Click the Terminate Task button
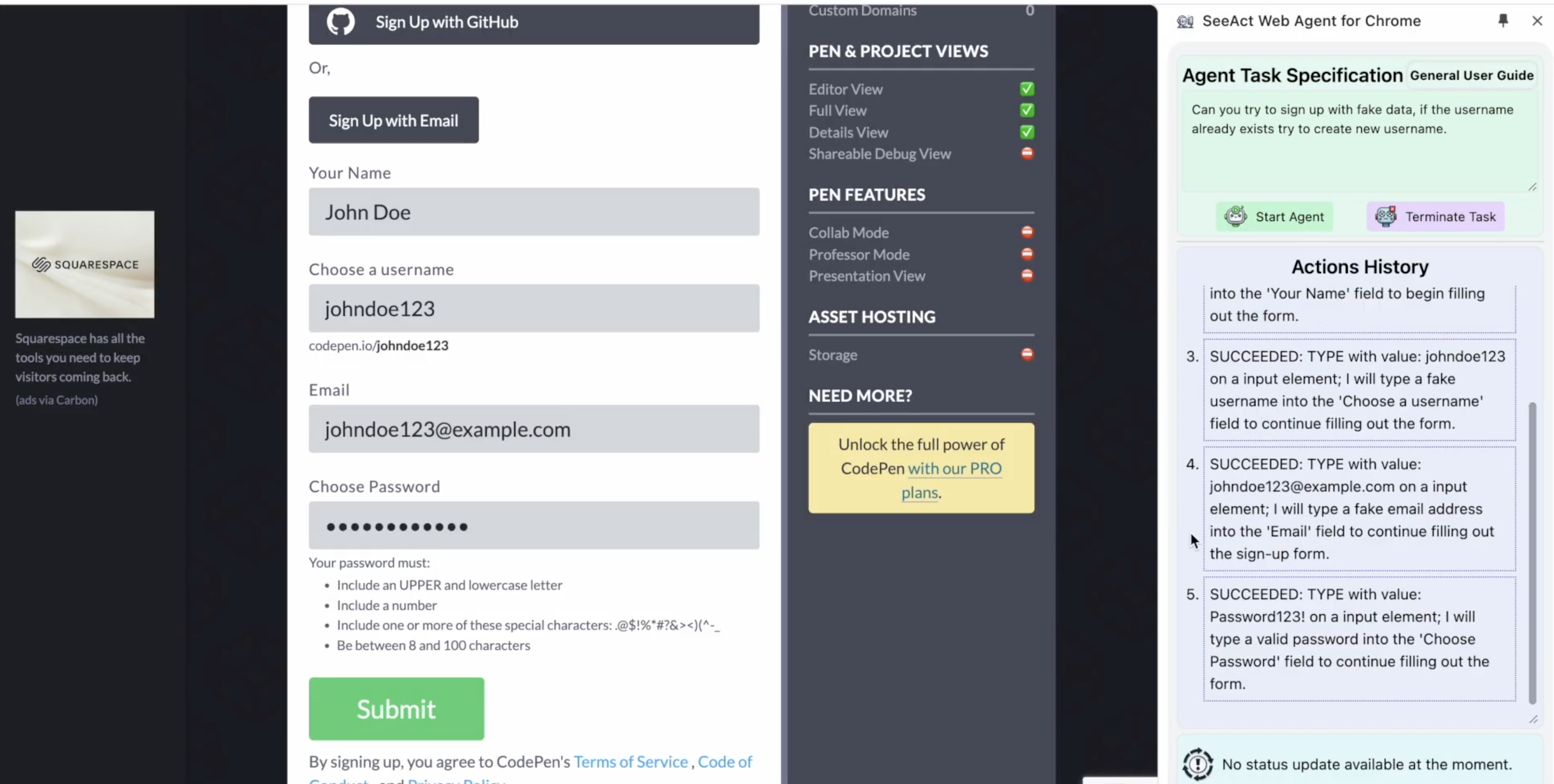Image resolution: width=1554 pixels, height=784 pixels. click(x=1435, y=217)
